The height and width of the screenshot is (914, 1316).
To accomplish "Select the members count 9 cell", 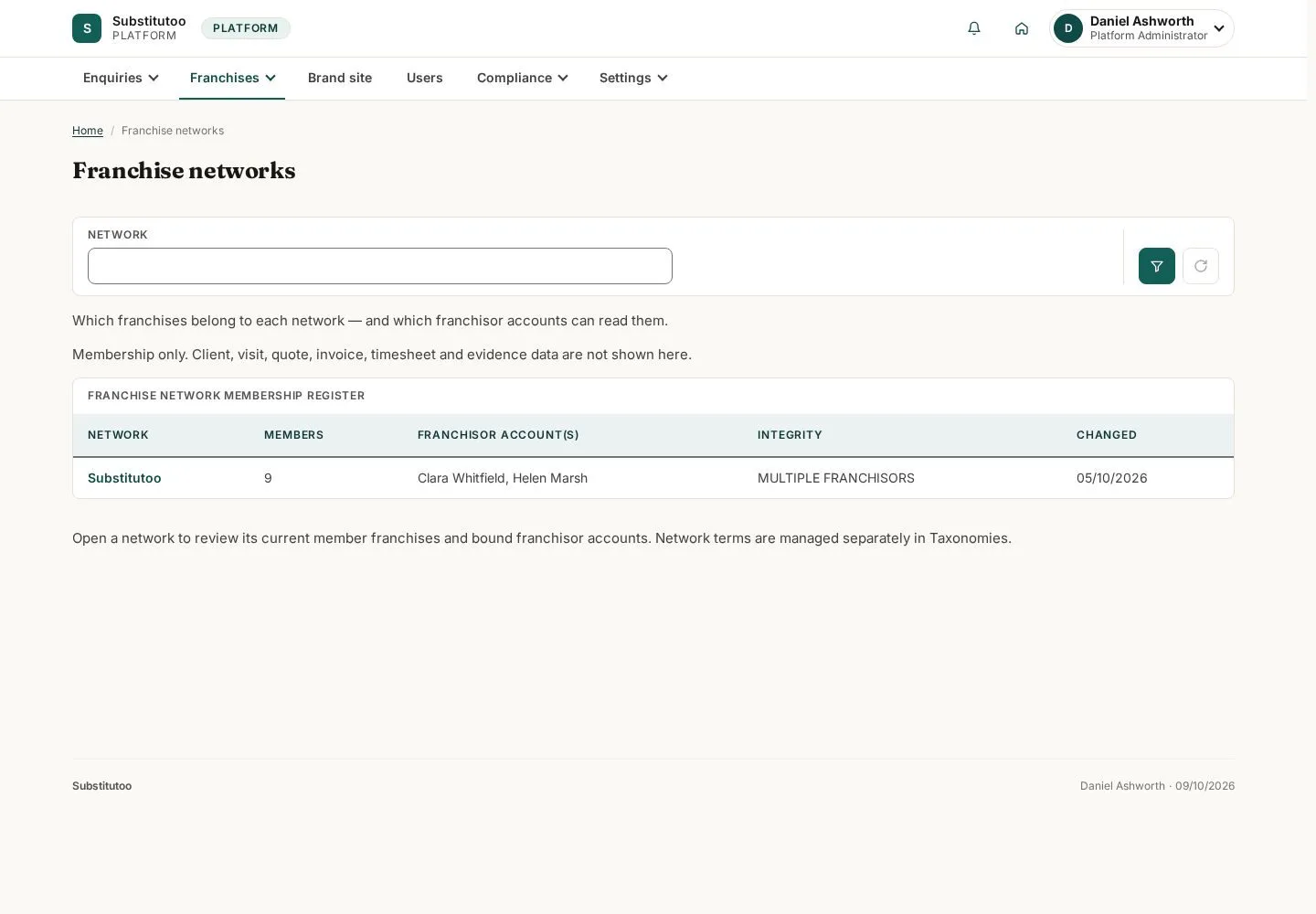I will pyautogui.click(x=268, y=478).
